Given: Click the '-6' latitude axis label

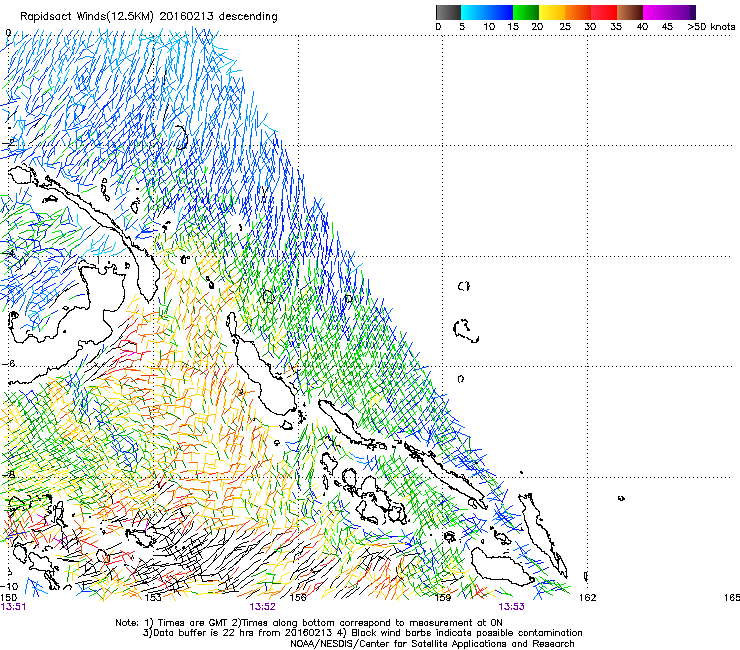Looking at the screenshot, I should pyautogui.click(x=9, y=363).
